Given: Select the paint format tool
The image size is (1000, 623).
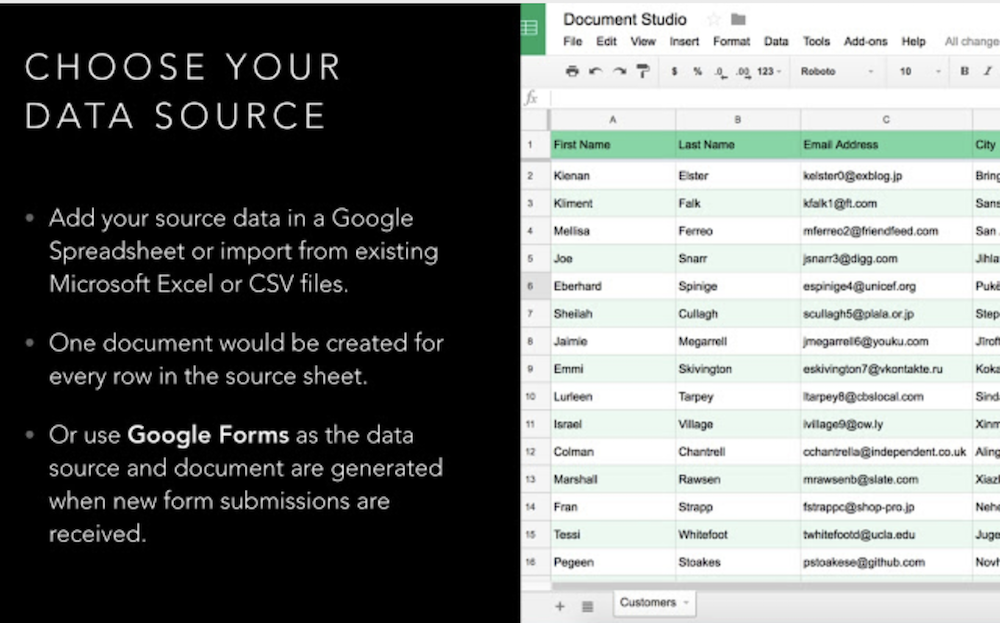Looking at the screenshot, I should tap(643, 72).
